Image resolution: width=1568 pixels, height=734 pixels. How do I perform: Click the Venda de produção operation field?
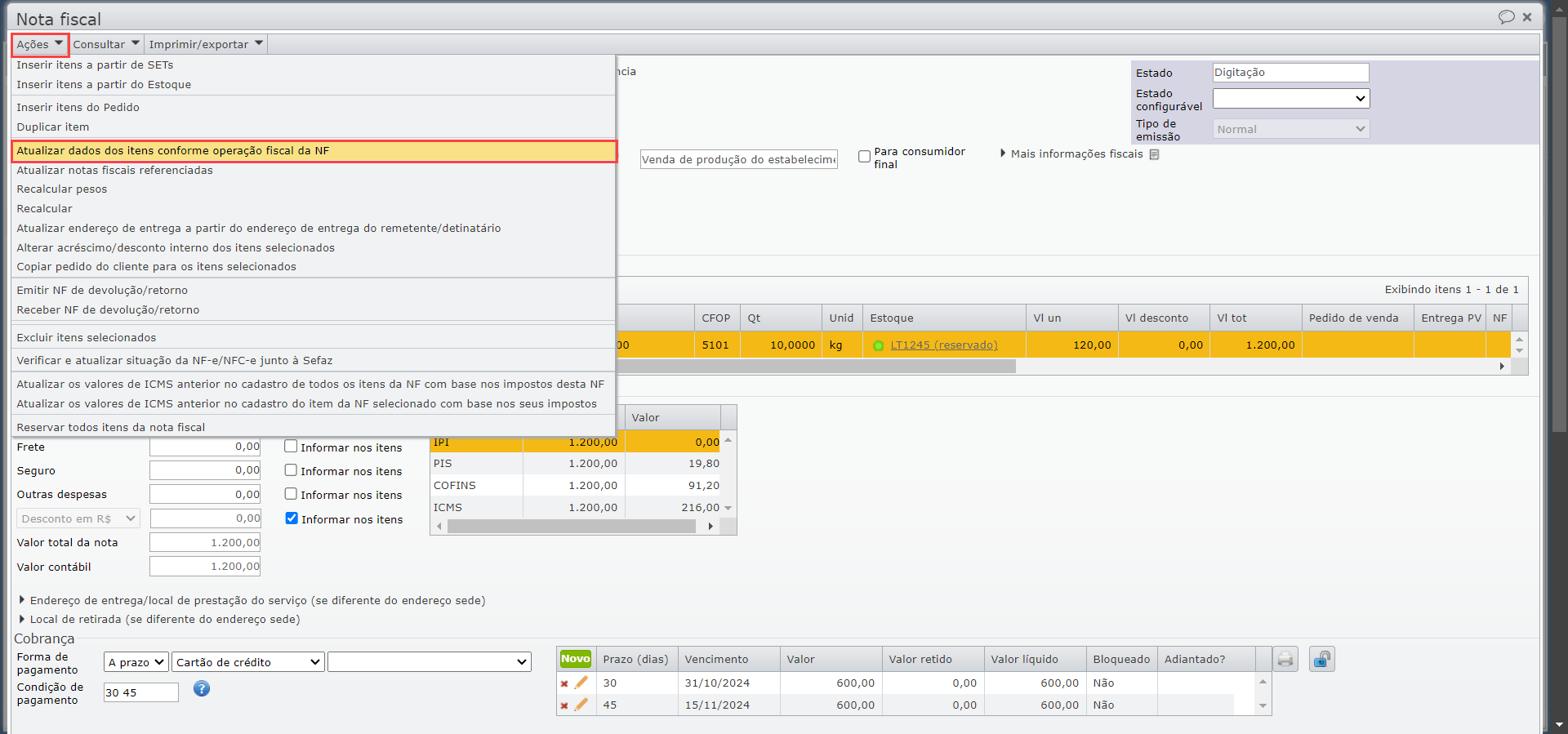pyautogui.click(x=739, y=159)
